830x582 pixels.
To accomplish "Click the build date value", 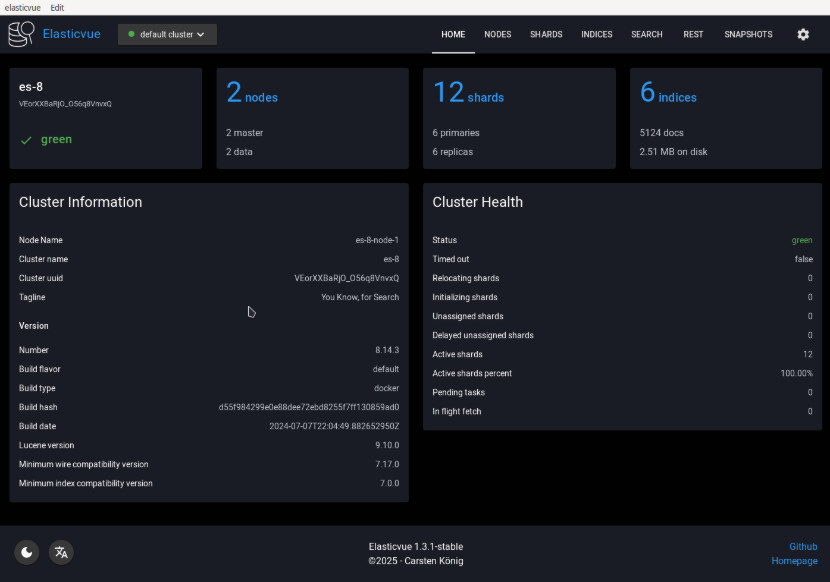I will (334, 426).
